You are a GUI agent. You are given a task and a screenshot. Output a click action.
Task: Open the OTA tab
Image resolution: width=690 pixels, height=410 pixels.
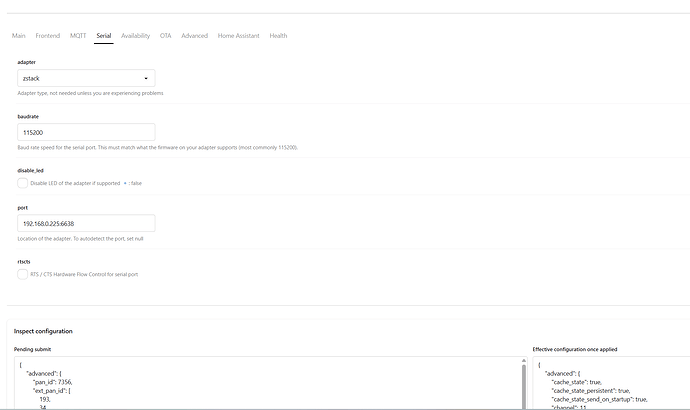click(x=165, y=36)
